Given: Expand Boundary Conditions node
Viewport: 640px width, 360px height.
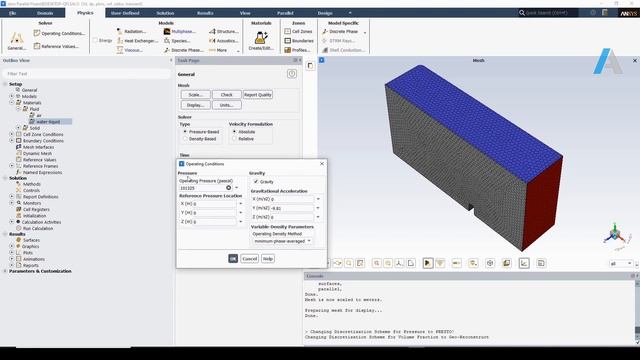Looking at the screenshot, I should tap(12, 140).
